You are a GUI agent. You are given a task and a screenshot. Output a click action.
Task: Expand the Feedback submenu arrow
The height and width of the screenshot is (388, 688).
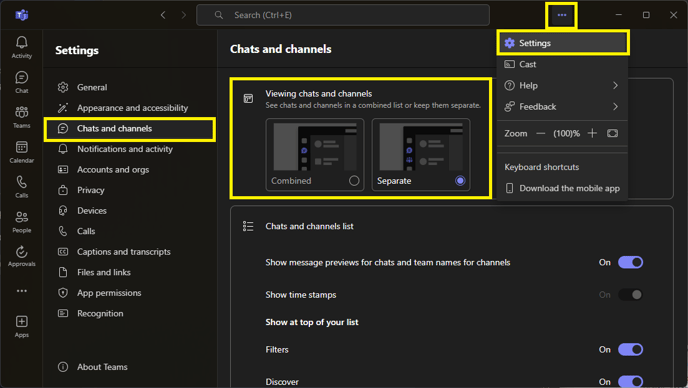click(x=615, y=106)
